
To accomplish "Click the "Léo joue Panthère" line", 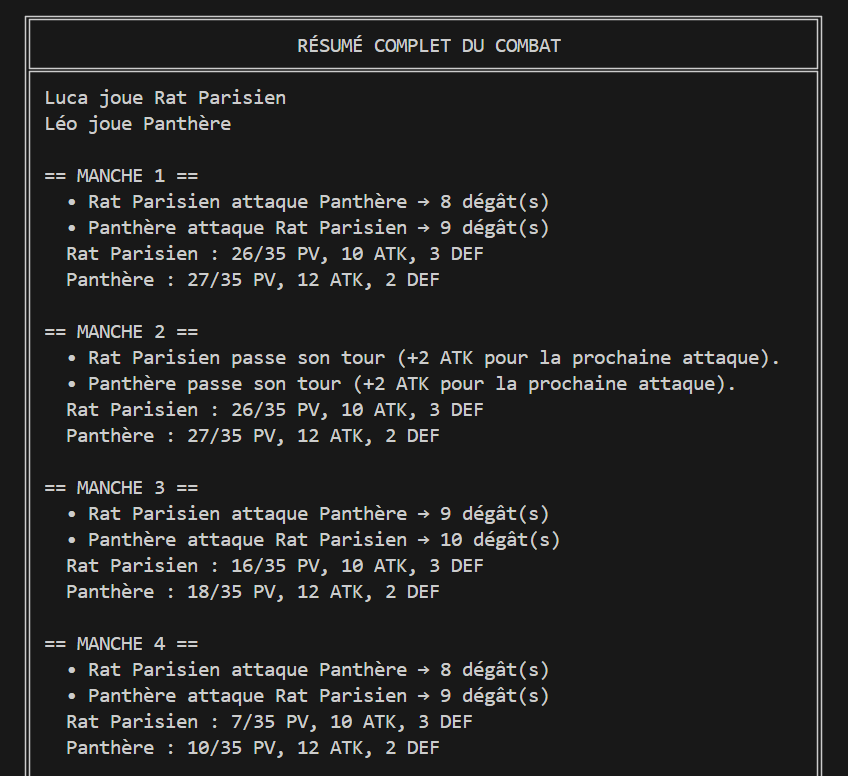I will [x=138, y=124].
